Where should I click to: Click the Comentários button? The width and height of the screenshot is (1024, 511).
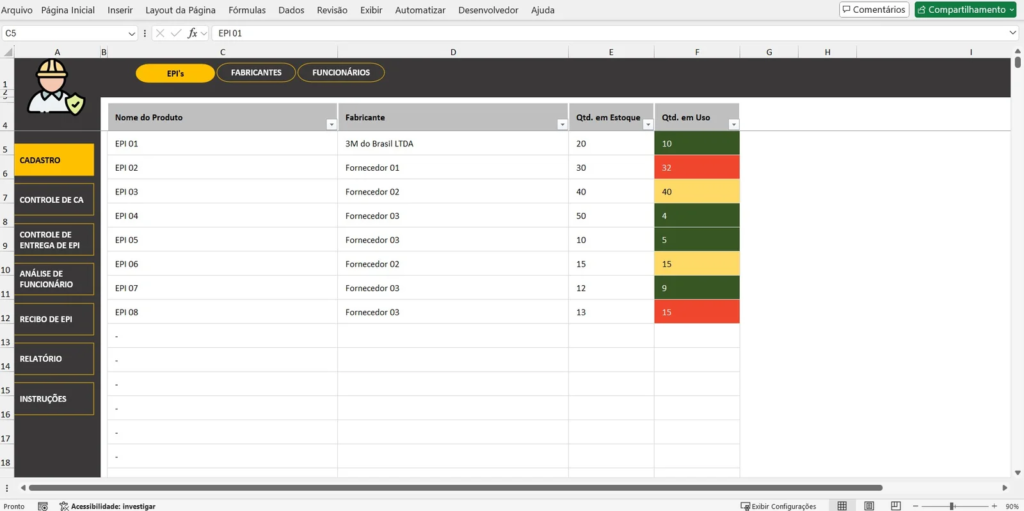point(874,10)
